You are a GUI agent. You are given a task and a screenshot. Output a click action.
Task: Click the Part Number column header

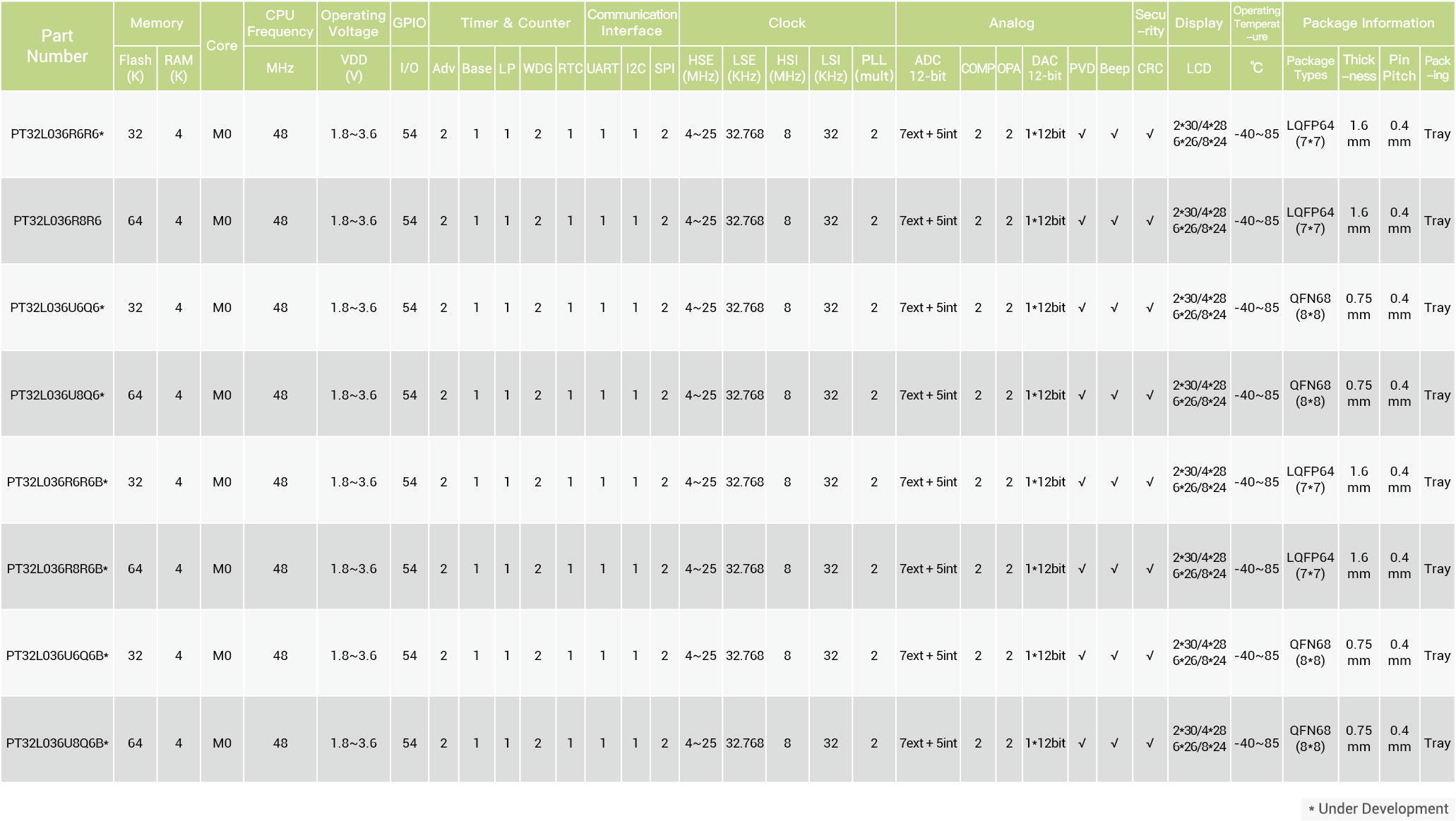pyautogui.click(x=57, y=46)
